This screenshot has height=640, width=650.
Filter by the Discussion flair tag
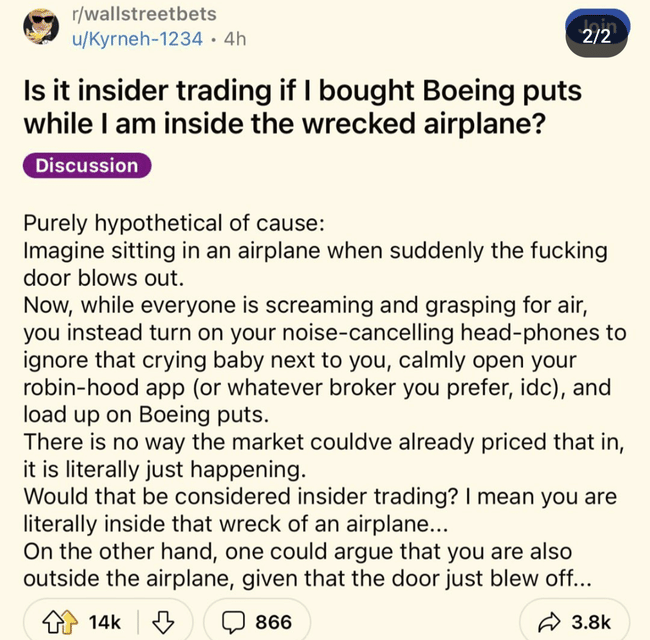pyautogui.click(x=87, y=165)
